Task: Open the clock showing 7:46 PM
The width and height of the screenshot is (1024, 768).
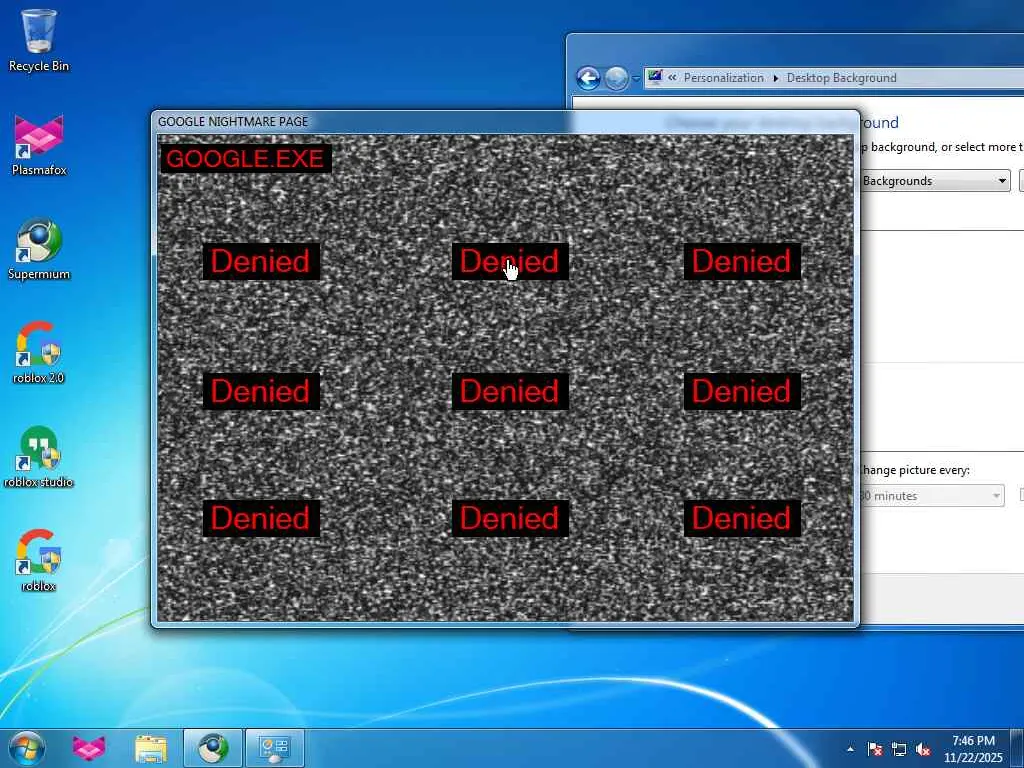Action: (x=973, y=749)
